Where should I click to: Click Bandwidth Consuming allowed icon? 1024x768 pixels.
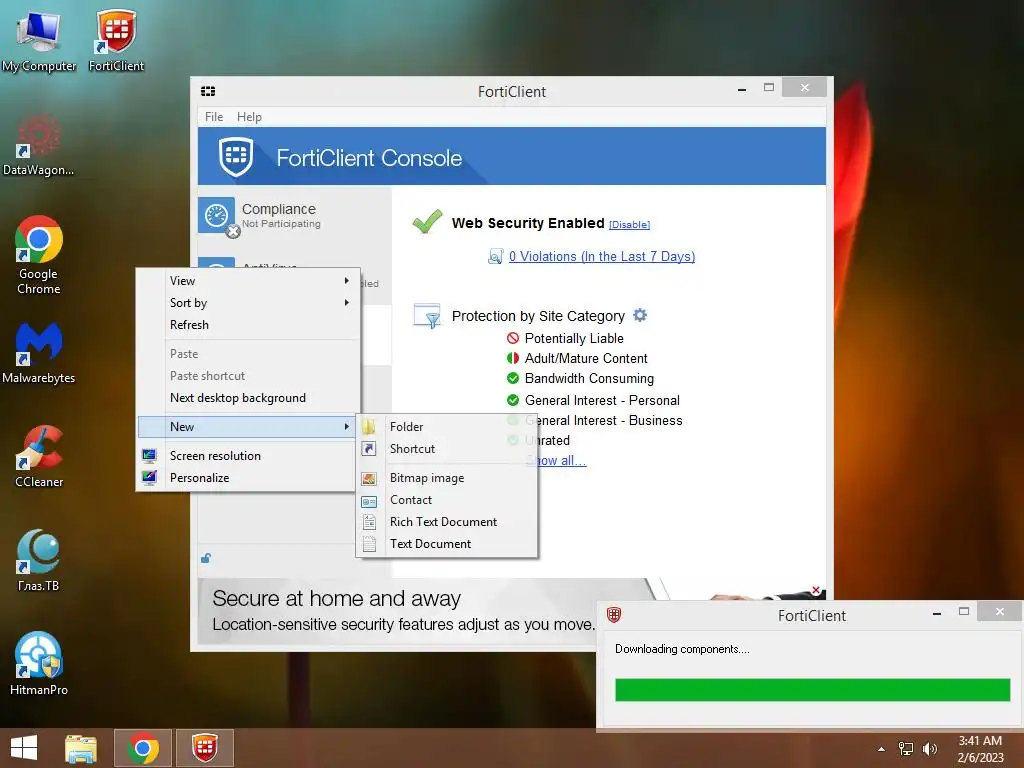[513, 378]
